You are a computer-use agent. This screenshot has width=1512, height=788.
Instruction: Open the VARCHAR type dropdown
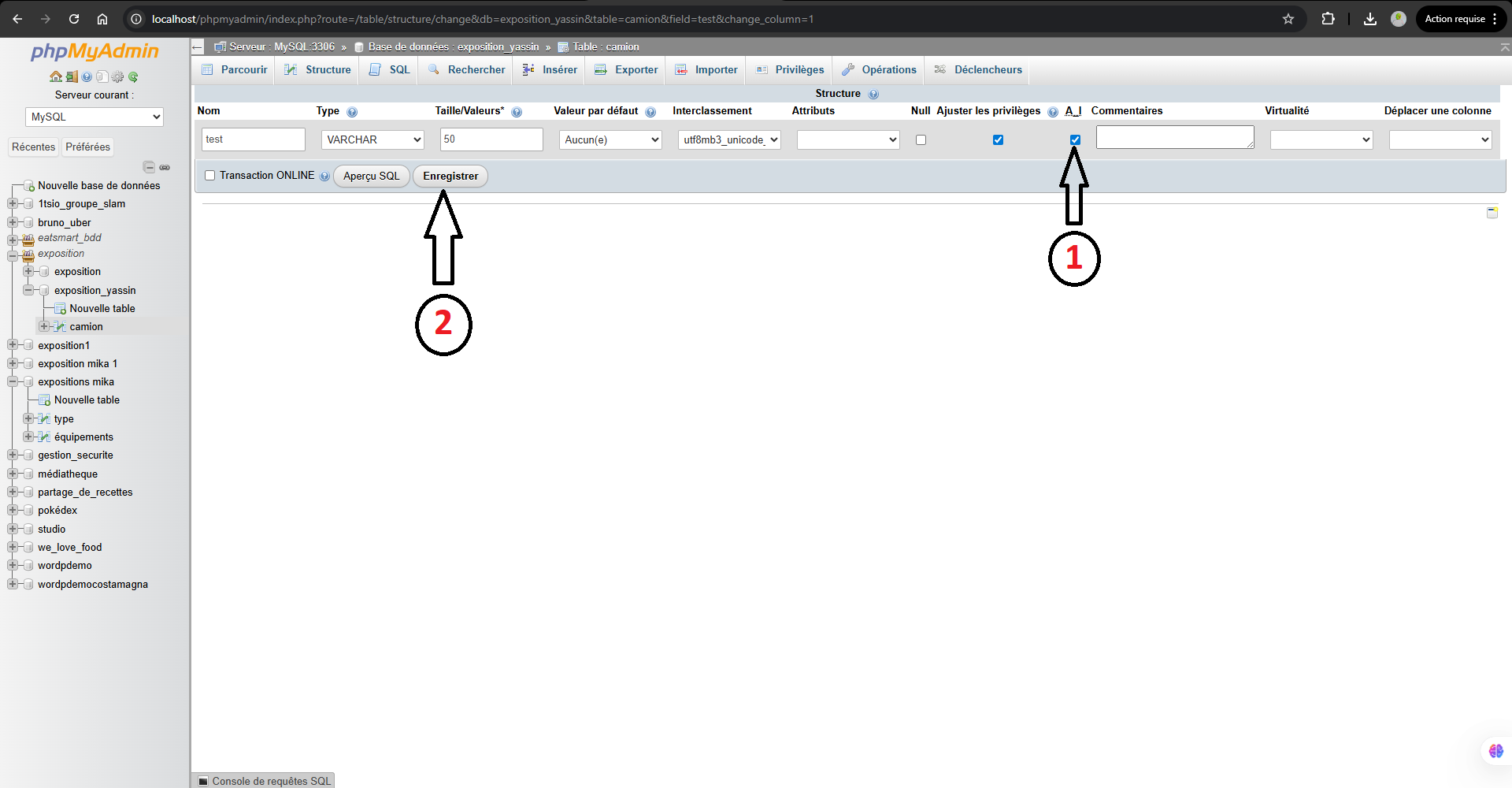(372, 139)
